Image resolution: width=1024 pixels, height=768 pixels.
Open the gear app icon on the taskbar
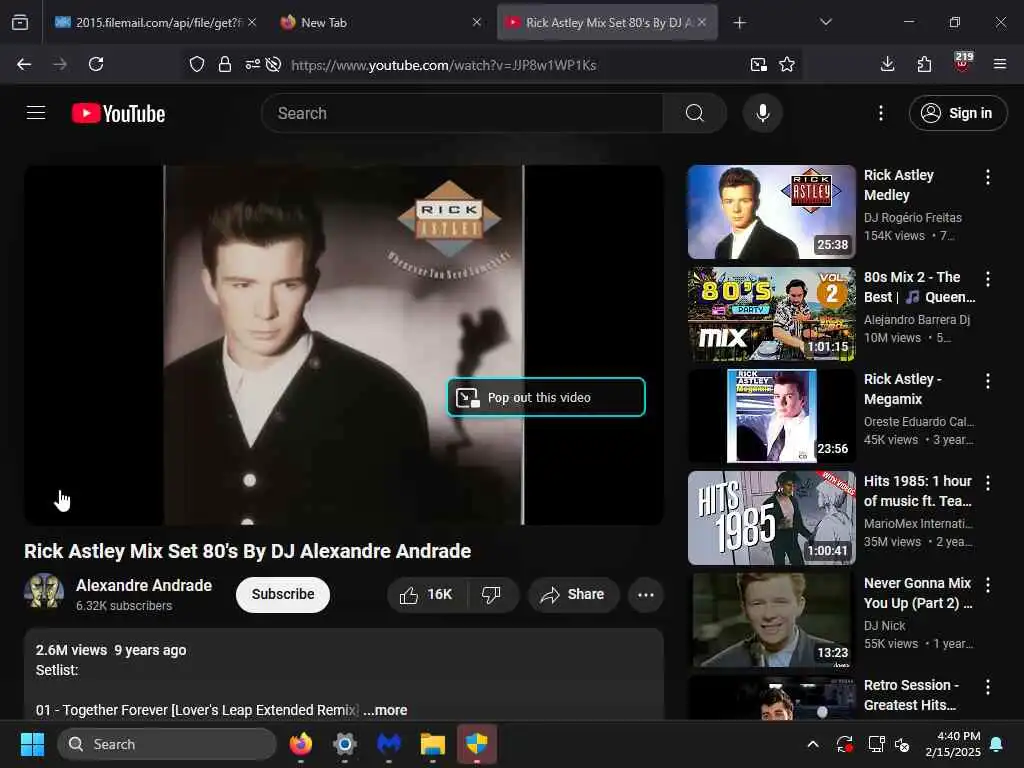(344, 744)
